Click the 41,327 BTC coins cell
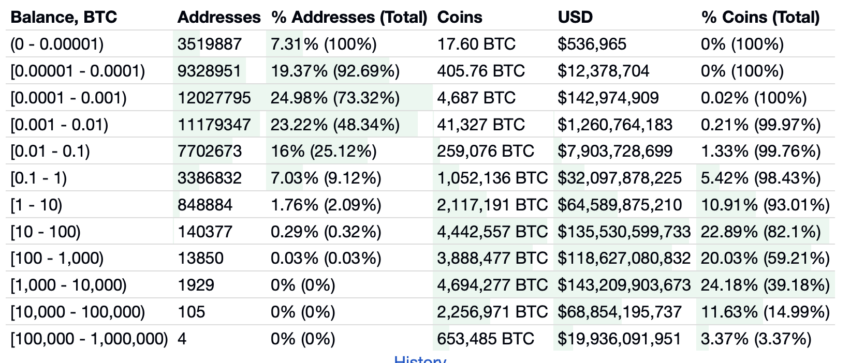 481,125
